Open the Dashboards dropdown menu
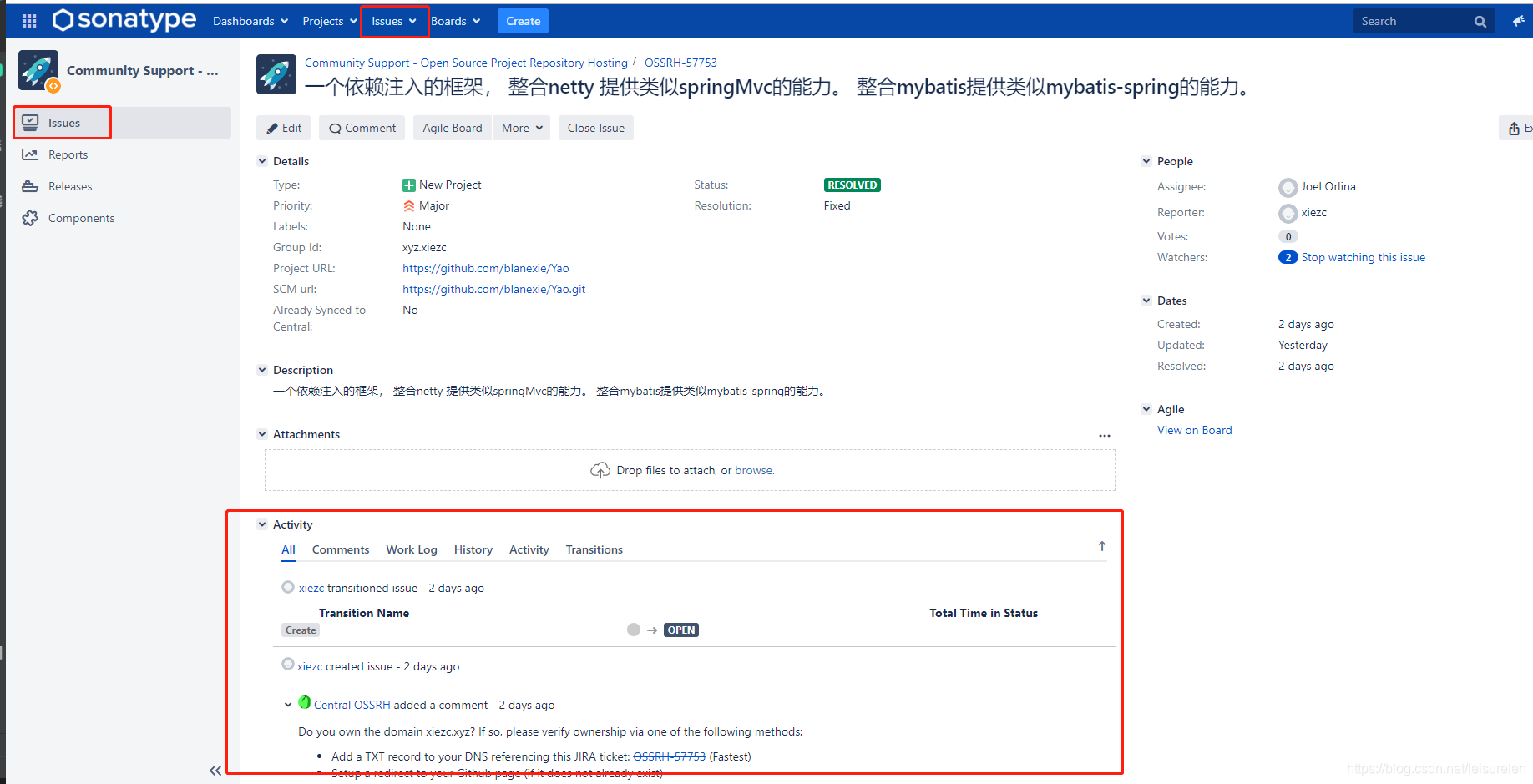Screen dimensions: 1533x784 click(250, 21)
